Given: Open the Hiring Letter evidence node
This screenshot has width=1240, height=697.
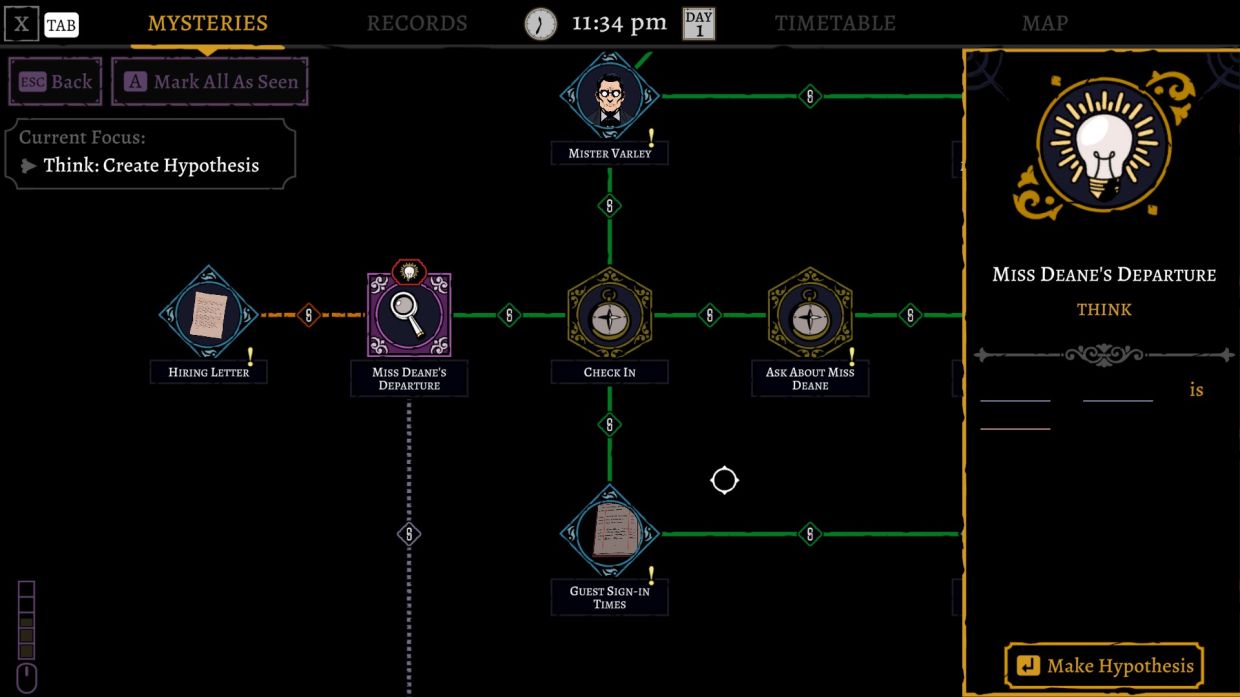Looking at the screenshot, I should [x=209, y=313].
